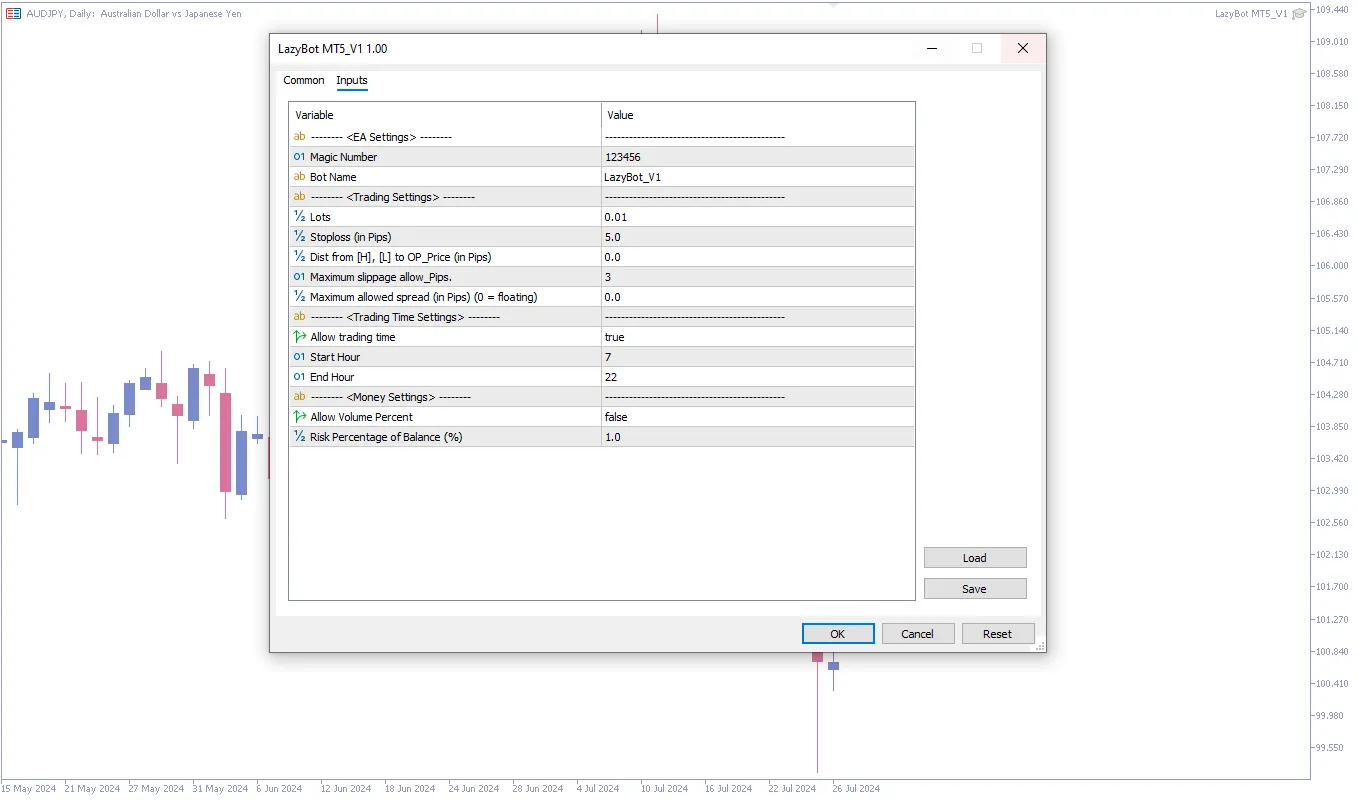This screenshot has height=800, width=1358.
Task: Click the Value column header
Action: 758,115
